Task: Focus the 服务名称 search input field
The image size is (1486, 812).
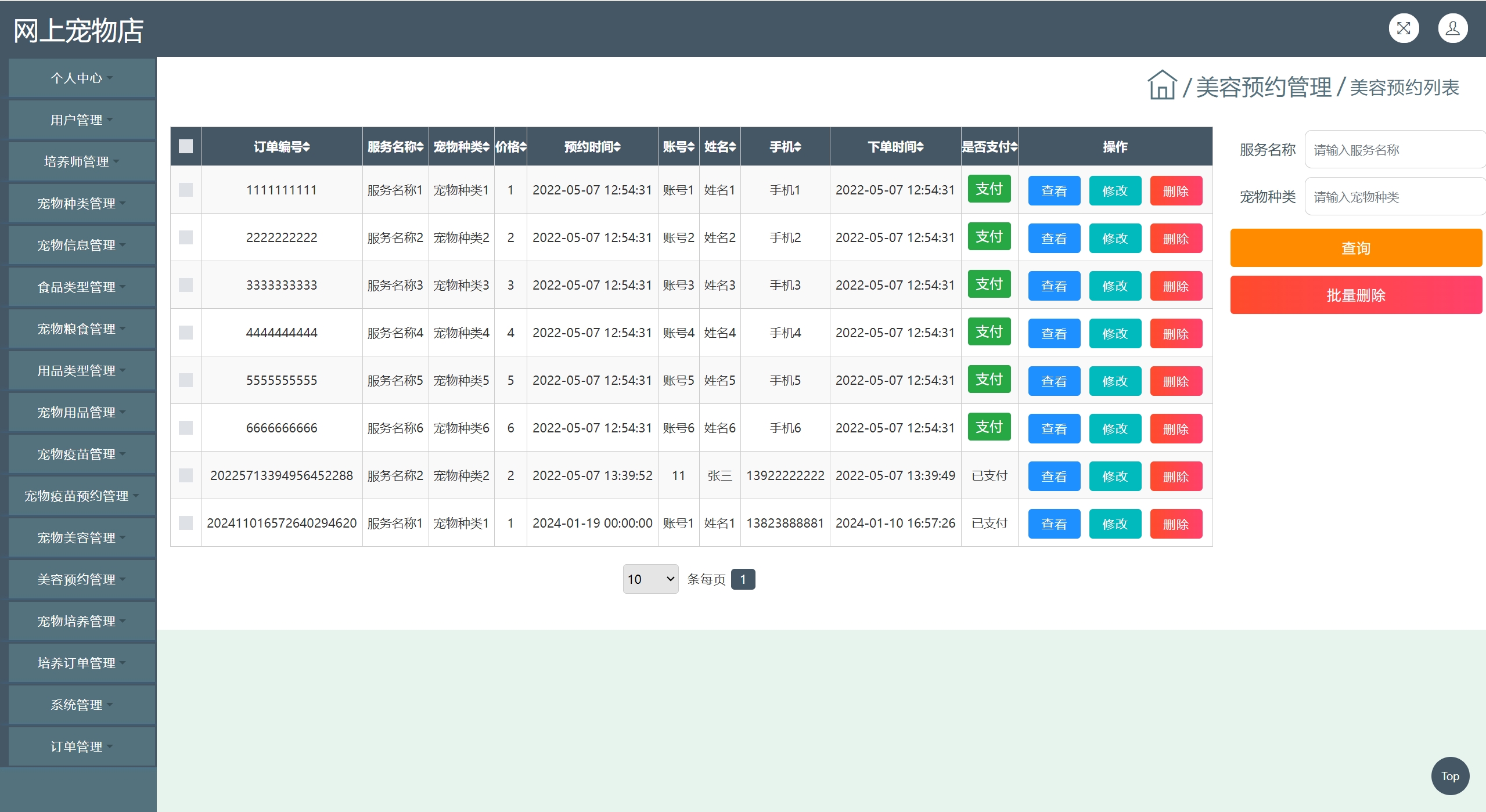Action: (x=1394, y=150)
